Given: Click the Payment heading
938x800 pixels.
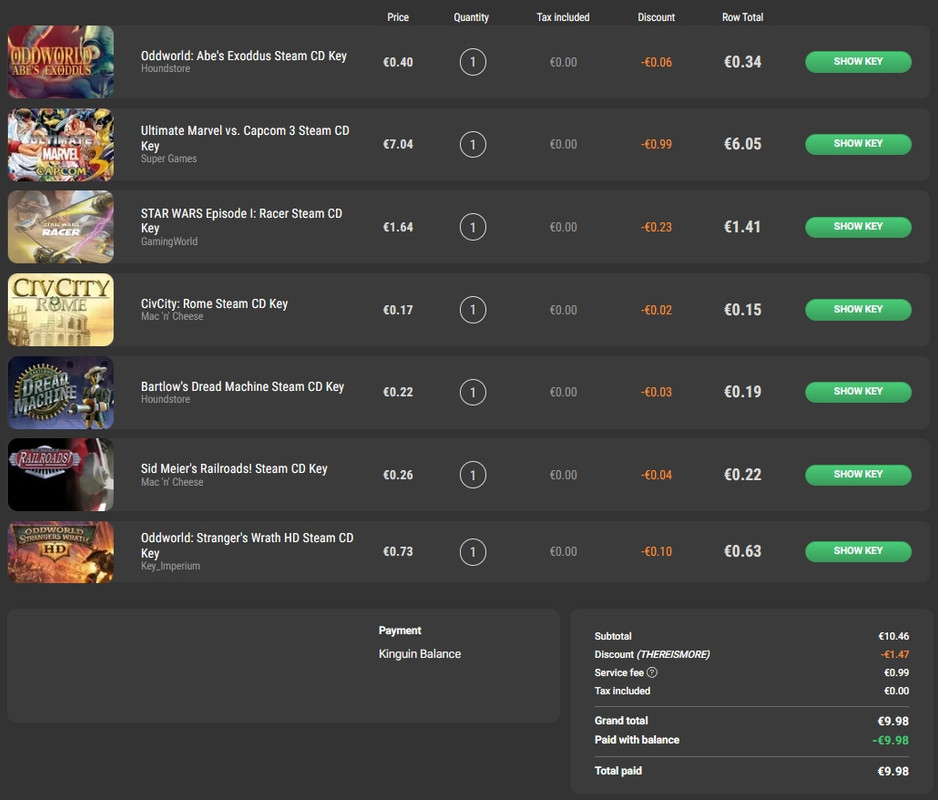Looking at the screenshot, I should 400,631.
